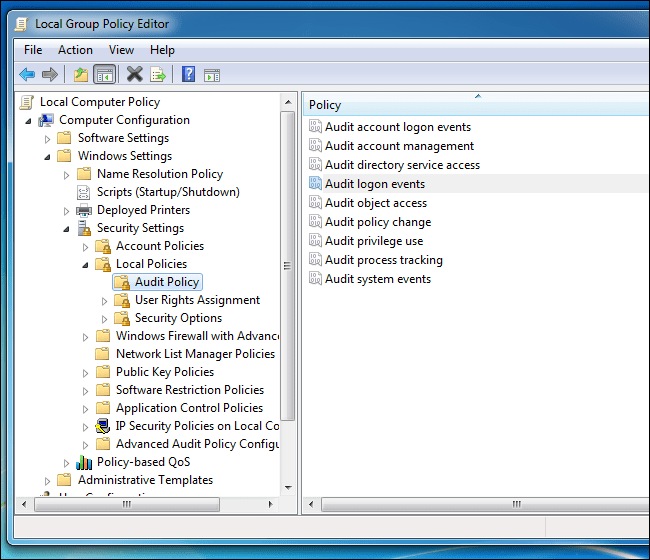This screenshot has height=560, width=650.
Task: Go up one level using folder icon
Action: [x=81, y=74]
